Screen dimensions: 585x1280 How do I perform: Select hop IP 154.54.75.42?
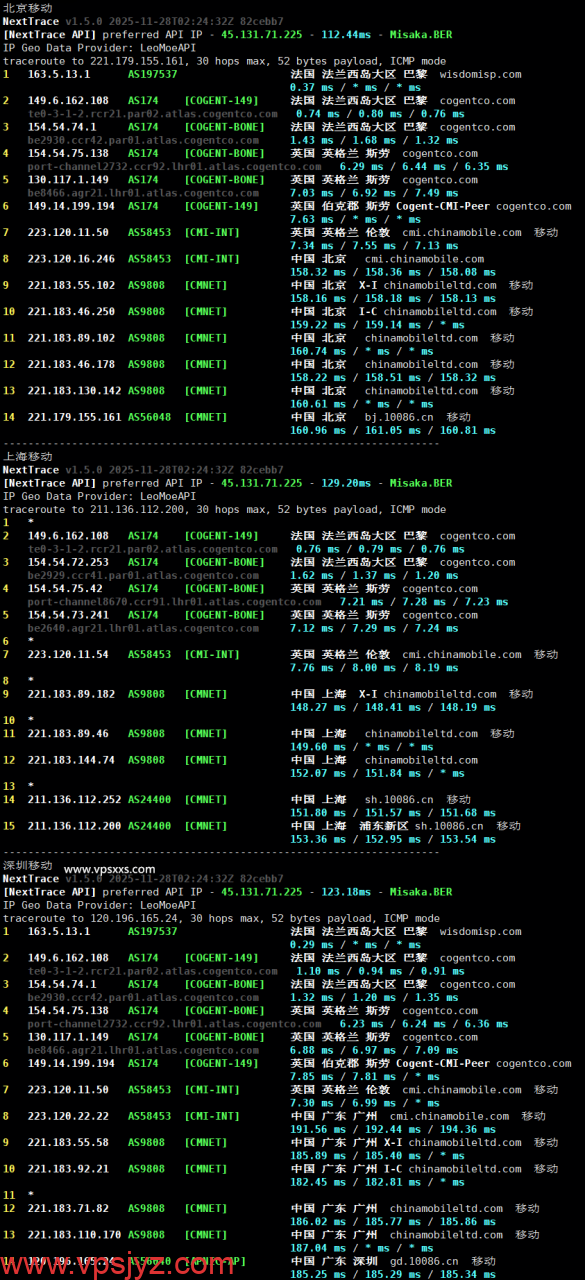(x=65, y=589)
